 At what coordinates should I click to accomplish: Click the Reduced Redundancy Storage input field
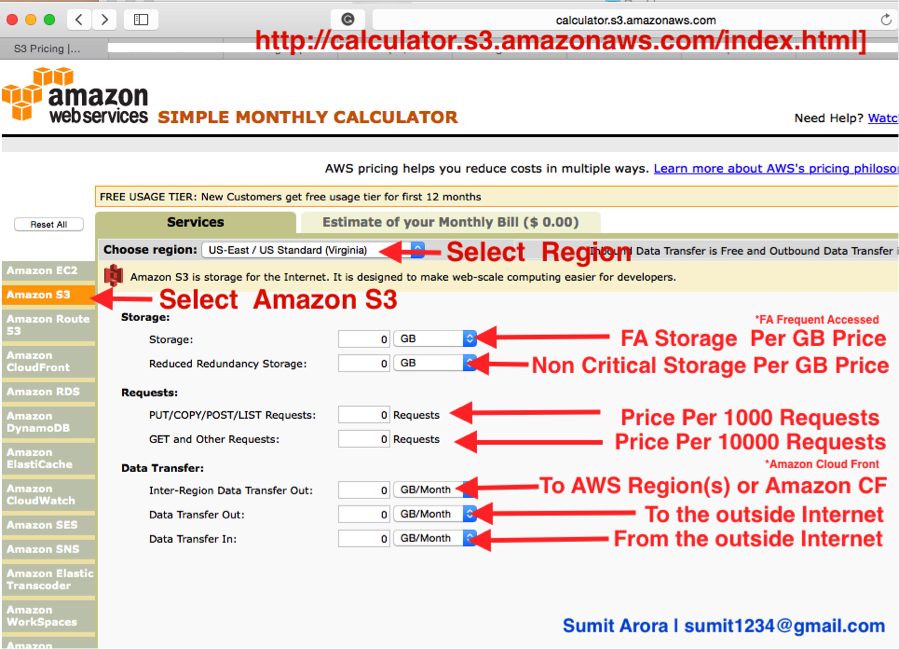pyautogui.click(x=364, y=363)
